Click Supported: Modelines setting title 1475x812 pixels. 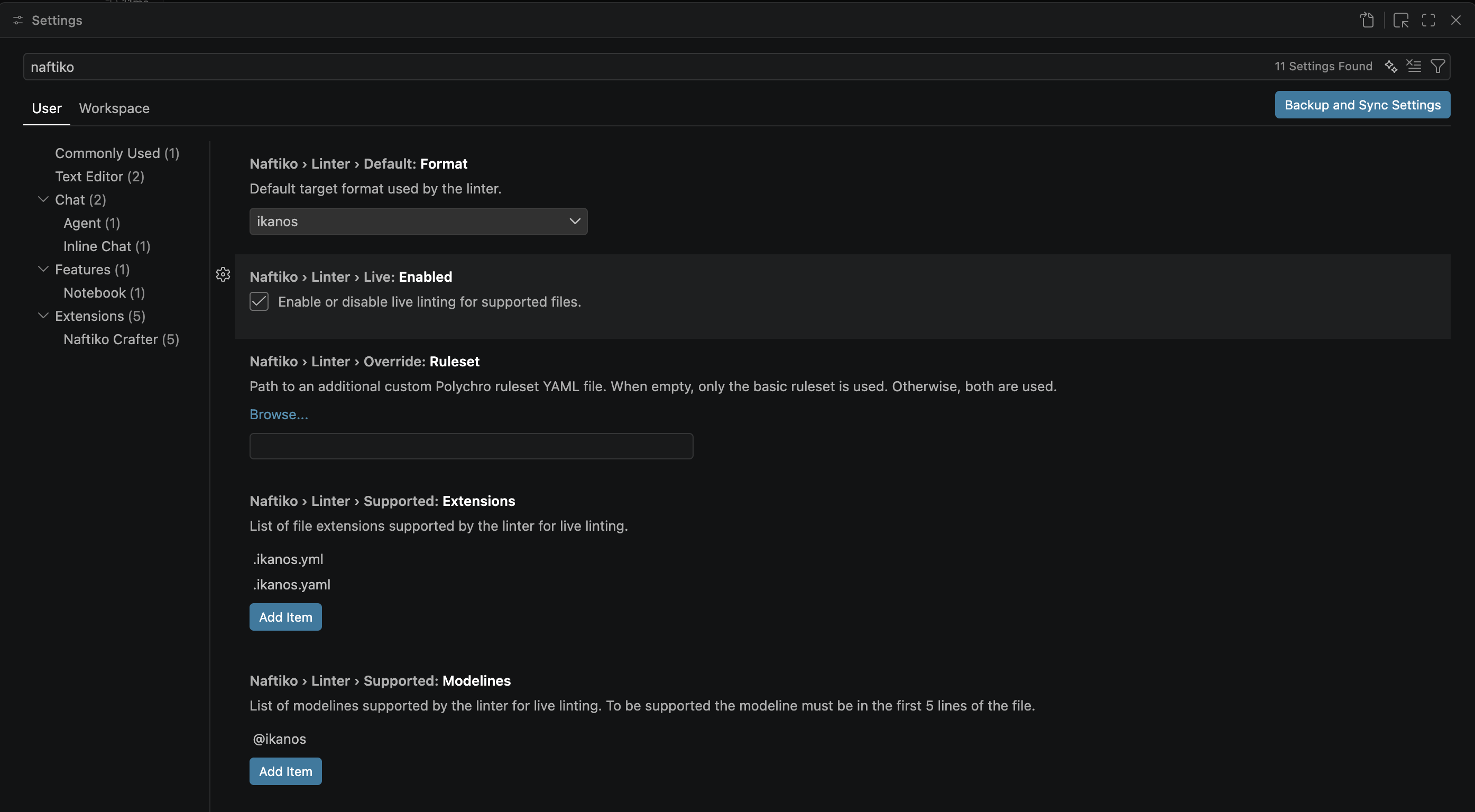[380, 680]
